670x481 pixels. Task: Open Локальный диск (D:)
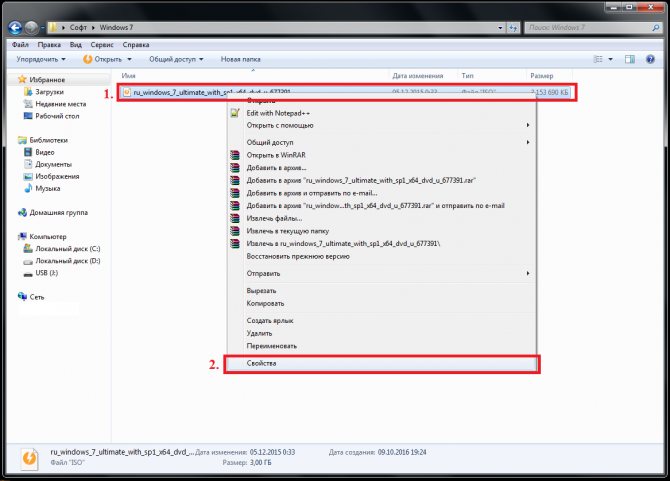click(68, 261)
